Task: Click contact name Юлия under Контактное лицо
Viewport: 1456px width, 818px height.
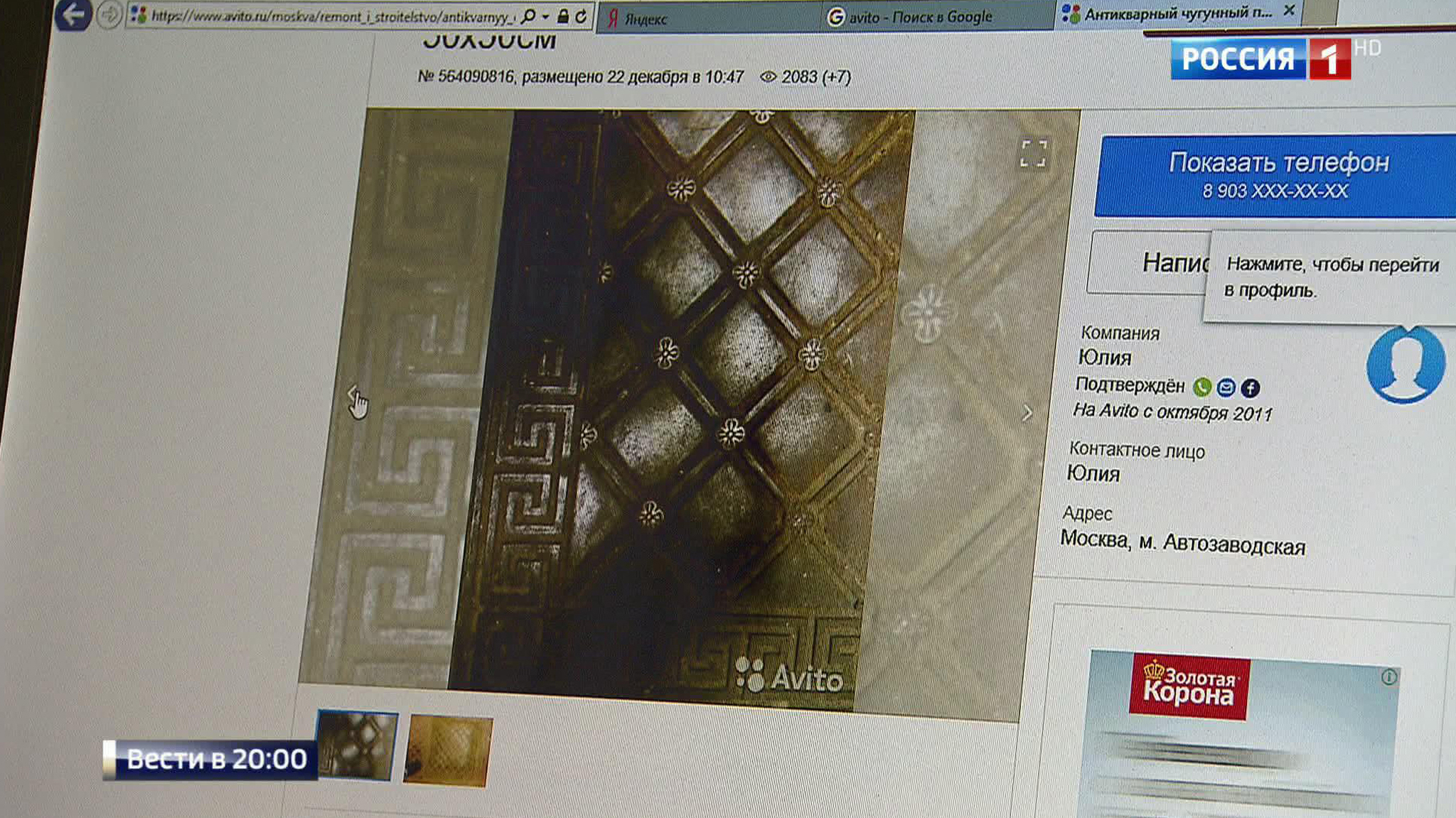Action: coord(1093,474)
